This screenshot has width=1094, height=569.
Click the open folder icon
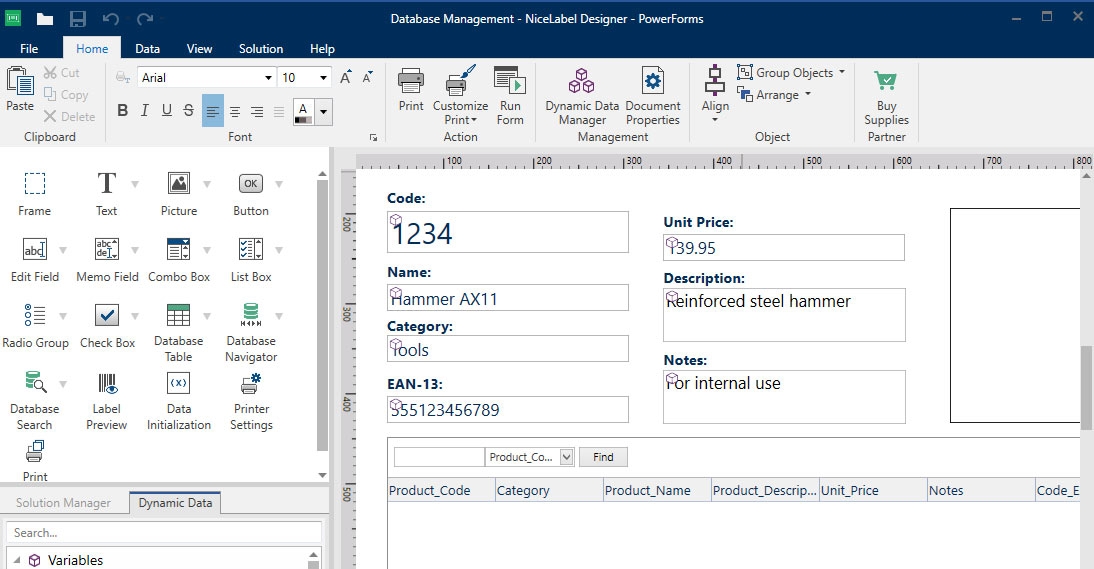click(x=45, y=19)
